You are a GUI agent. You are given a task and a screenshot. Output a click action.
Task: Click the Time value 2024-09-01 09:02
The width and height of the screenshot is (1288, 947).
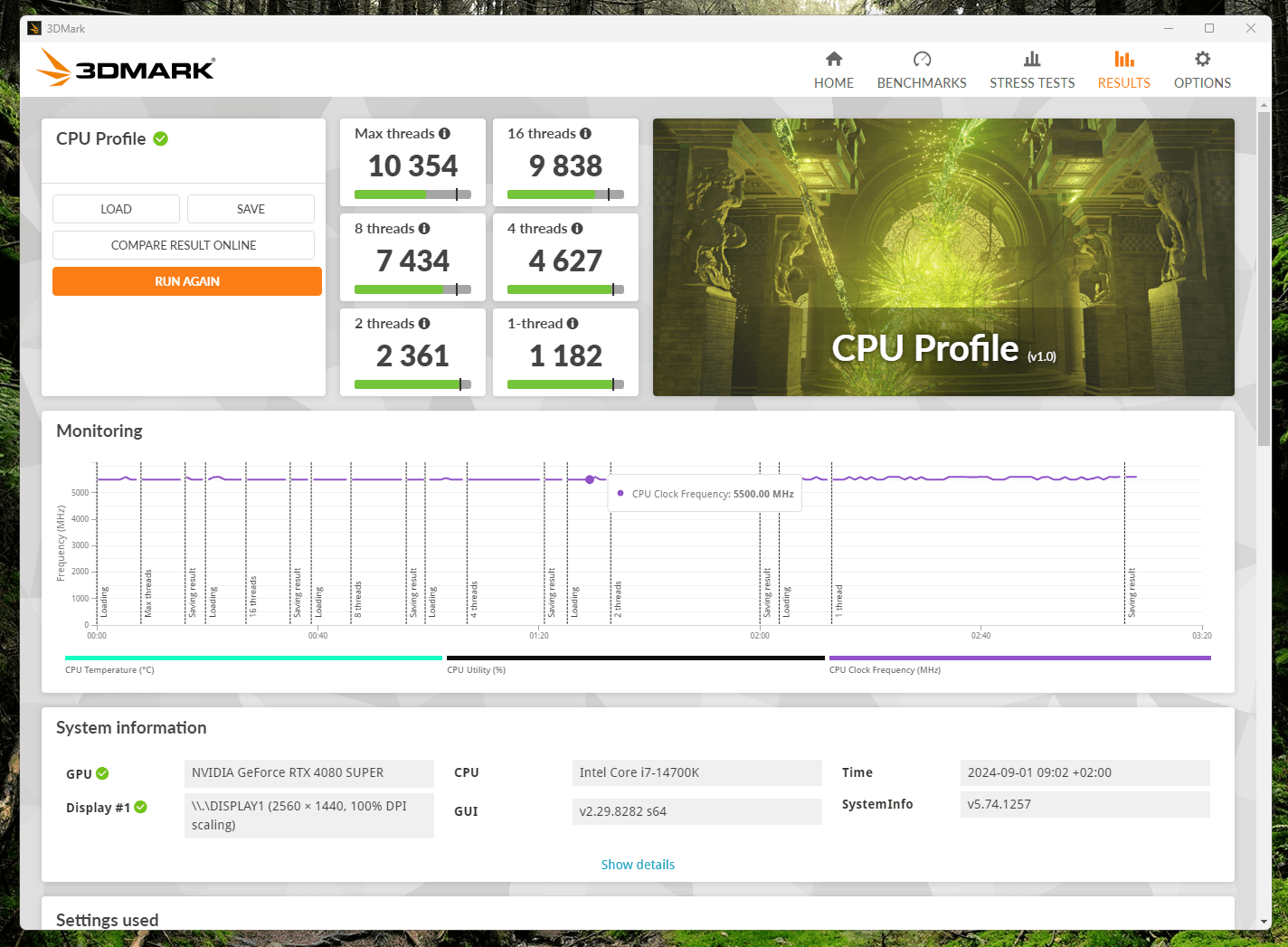[x=1084, y=772]
